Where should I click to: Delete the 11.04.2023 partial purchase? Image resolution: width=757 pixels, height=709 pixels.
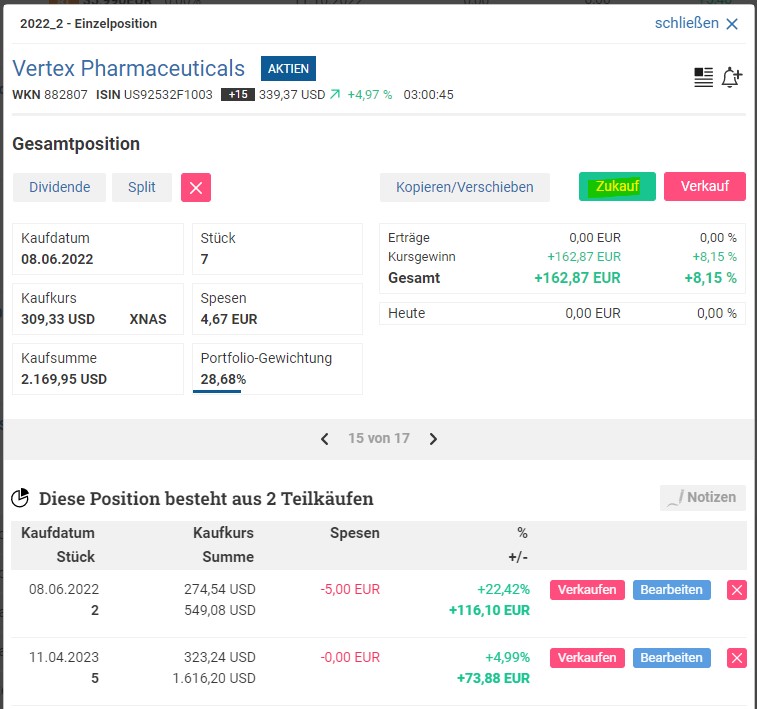point(737,658)
